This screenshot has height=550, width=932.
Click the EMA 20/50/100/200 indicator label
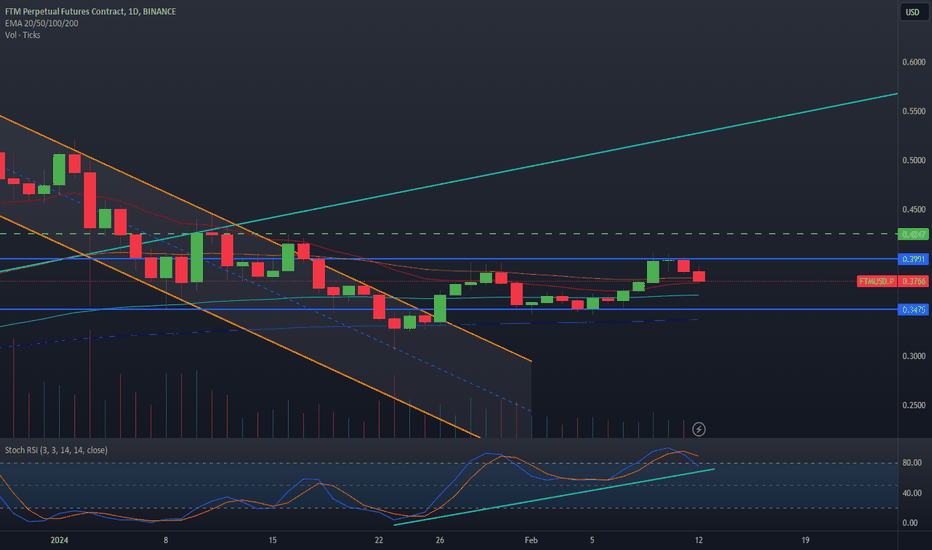pos(42,23)
